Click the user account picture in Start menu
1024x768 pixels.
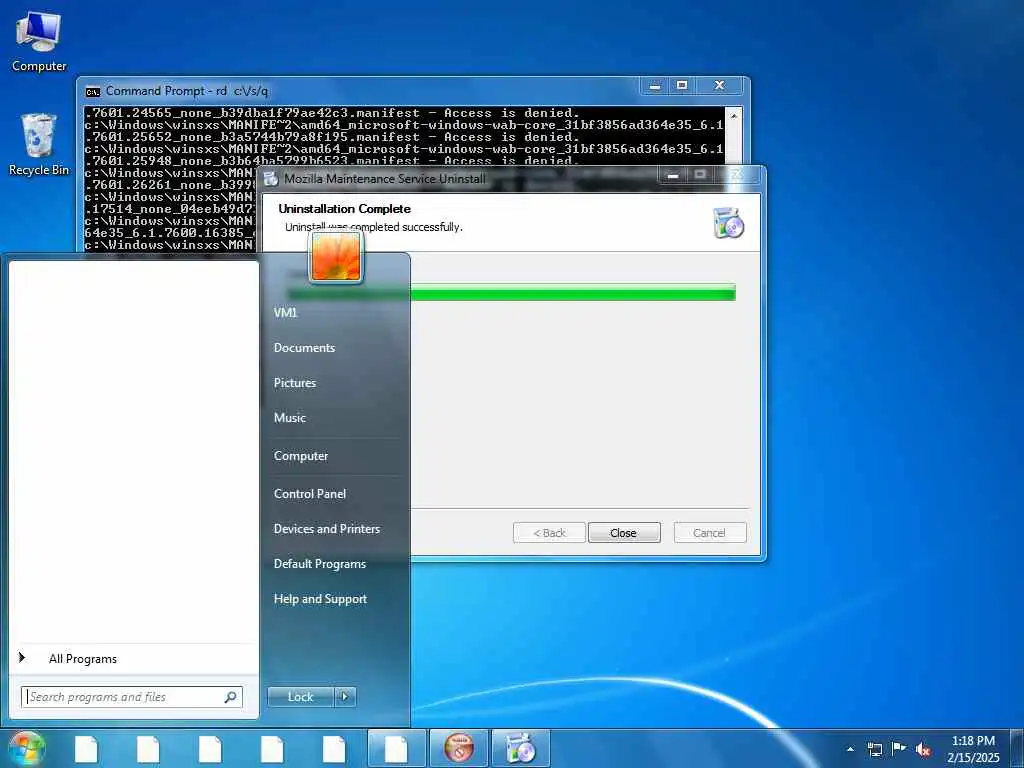click(x=336, y=257)
